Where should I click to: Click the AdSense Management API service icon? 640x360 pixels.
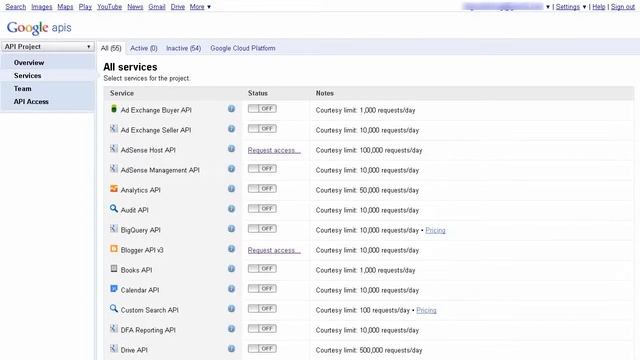point(114,169)
